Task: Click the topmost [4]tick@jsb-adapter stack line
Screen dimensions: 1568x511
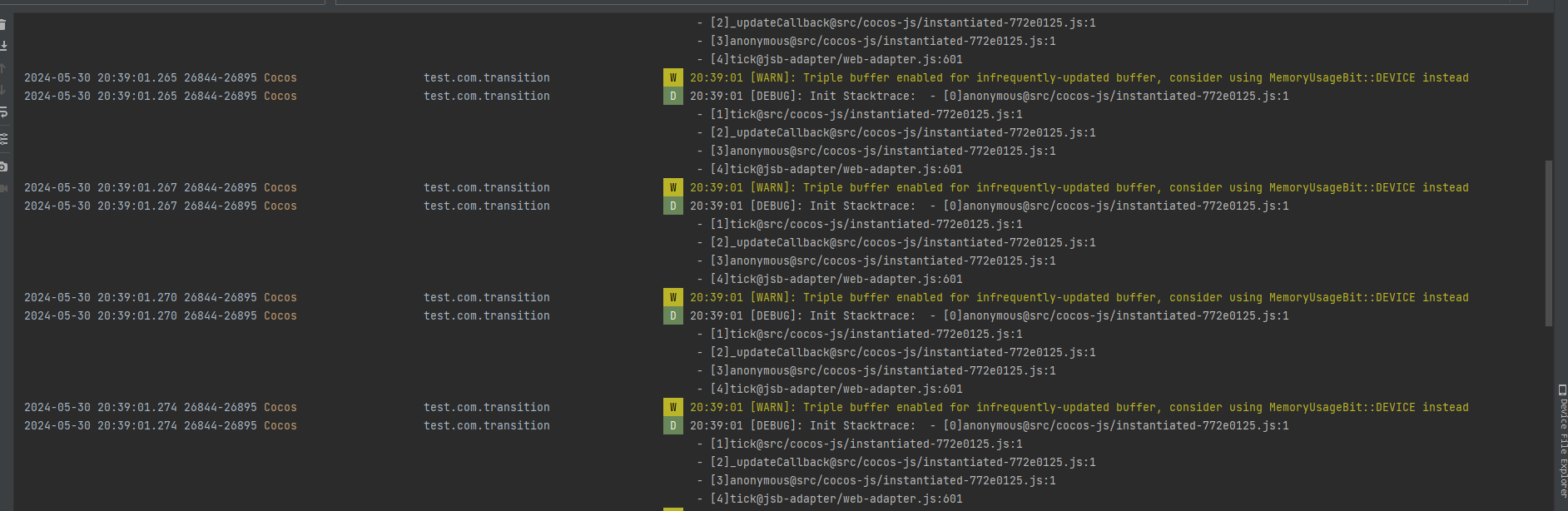Action: [830, 59]
